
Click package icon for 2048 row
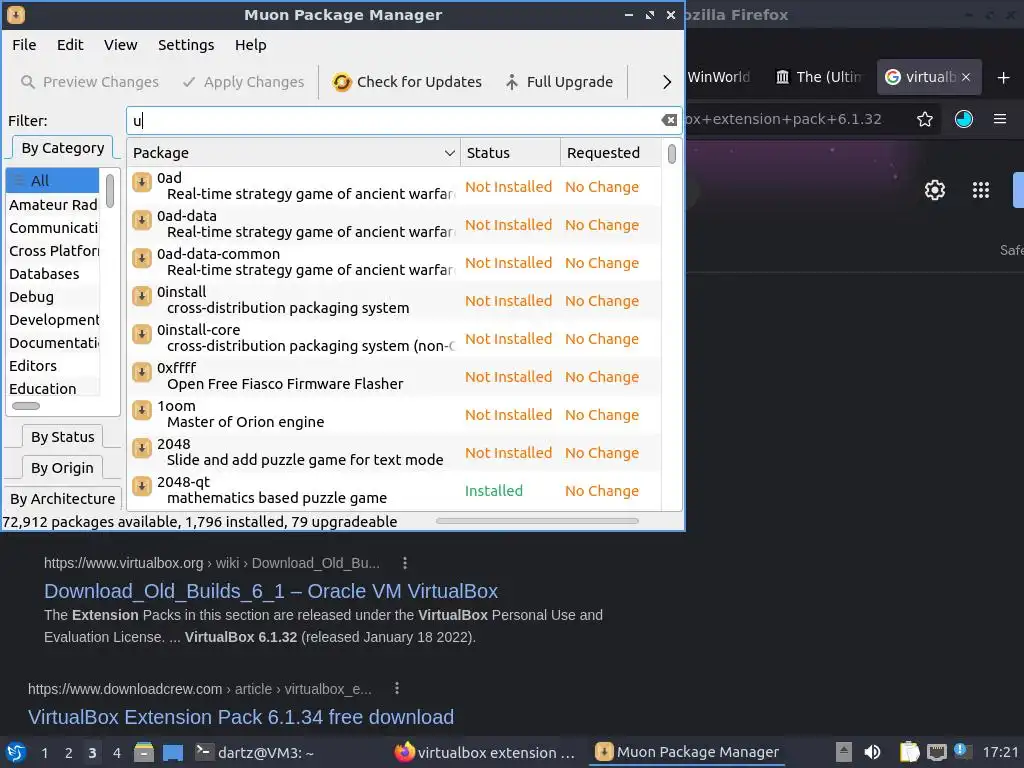[x=142, y=447]
